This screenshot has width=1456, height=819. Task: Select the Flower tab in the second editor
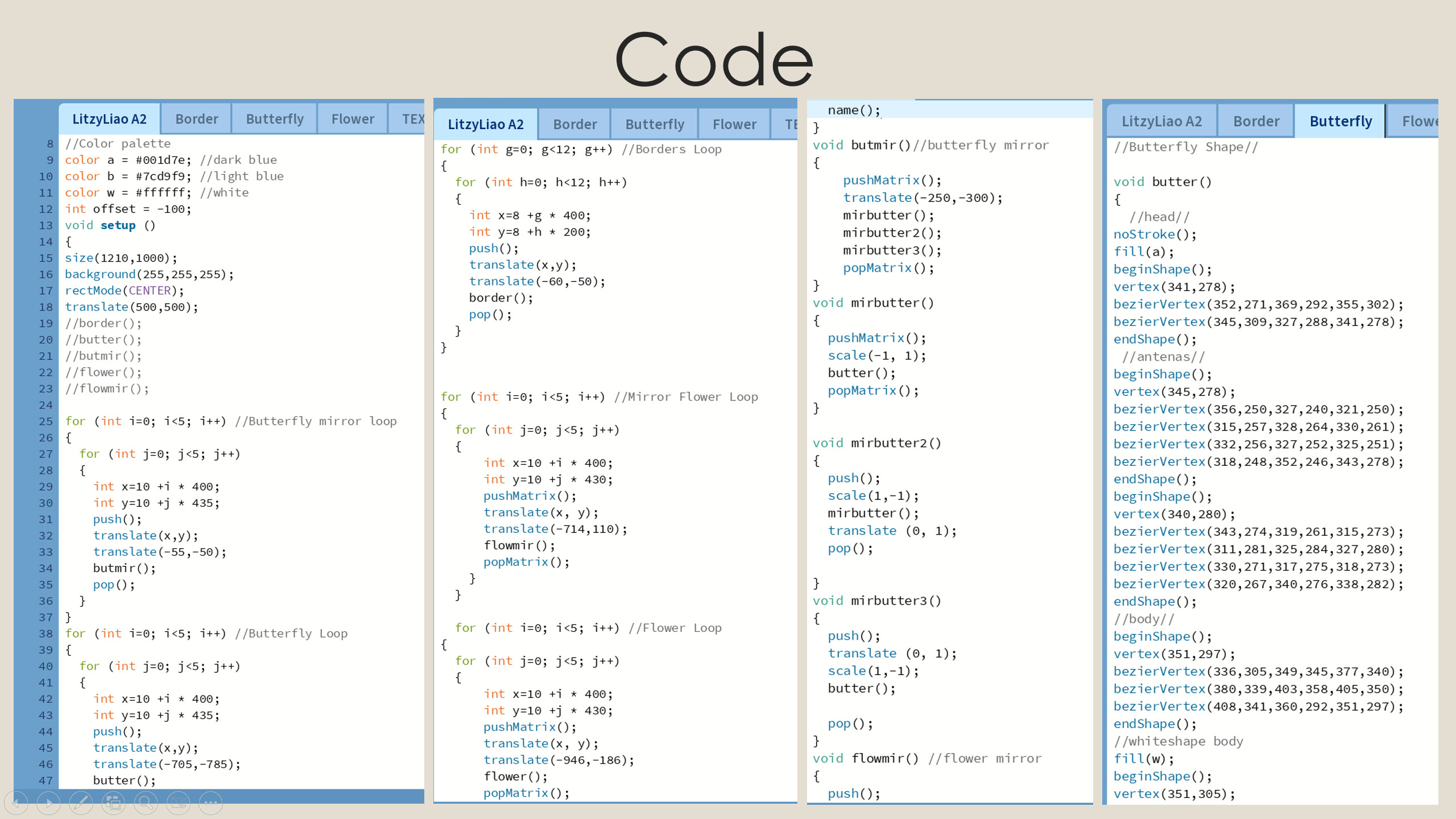(734, 124)
